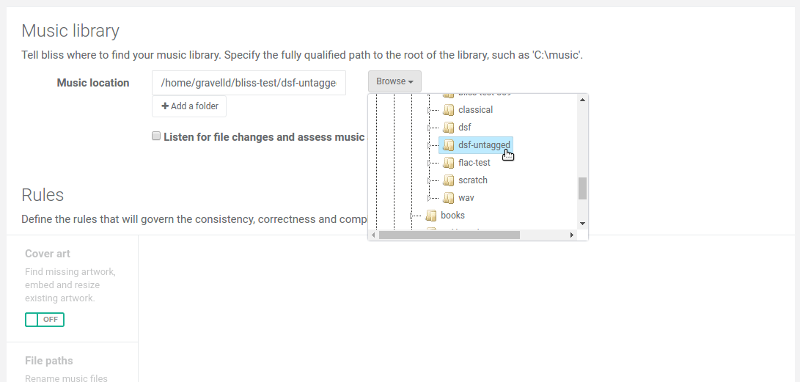800x382 pixels.
Task: Enable Listen for file changes checkbox
Action: pyautogui.click(x=157, y=136)
